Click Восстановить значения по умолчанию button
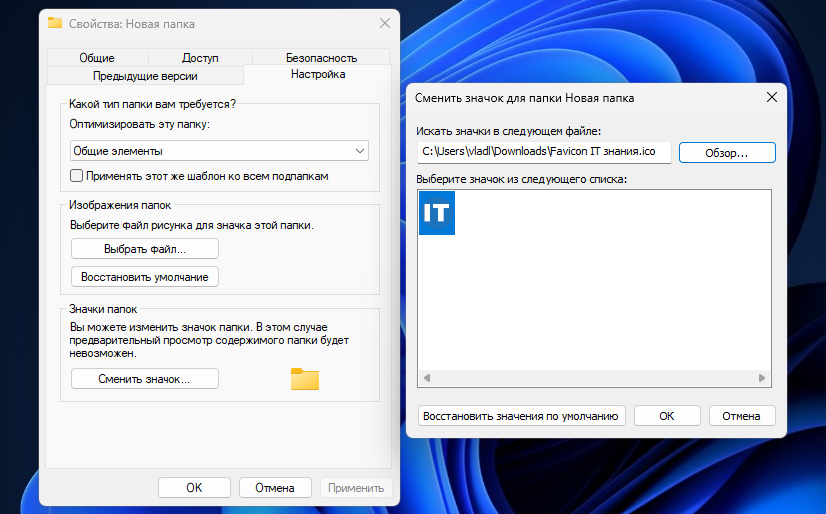826x514 pixels. pos(522,416)
